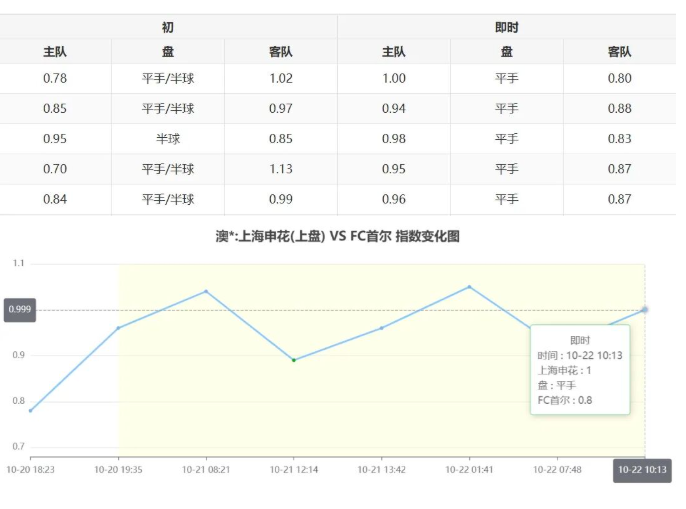Image resolution: width=686 pixels, height=509 pixels.
Task: Click the latest data point at 10-22 10:13
Action: pyautogui.click(x=645, y=310)
